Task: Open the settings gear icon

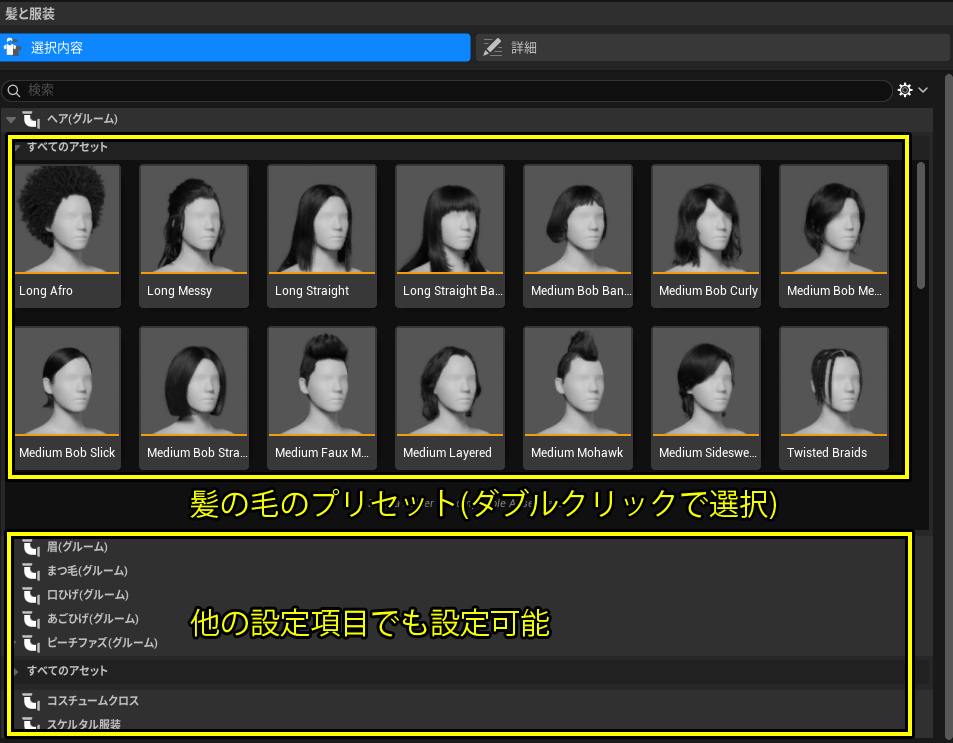Action: tap(905, 90)
